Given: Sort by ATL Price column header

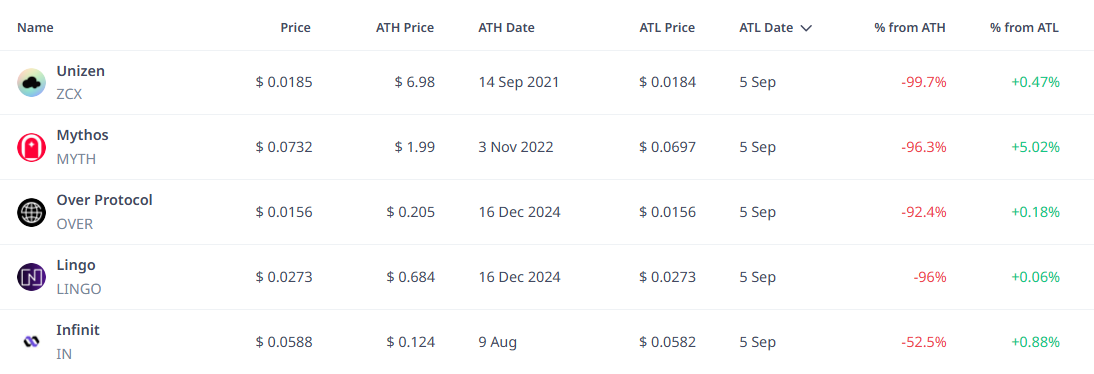Looking at the screenshot, I should (x=667, y=28).
